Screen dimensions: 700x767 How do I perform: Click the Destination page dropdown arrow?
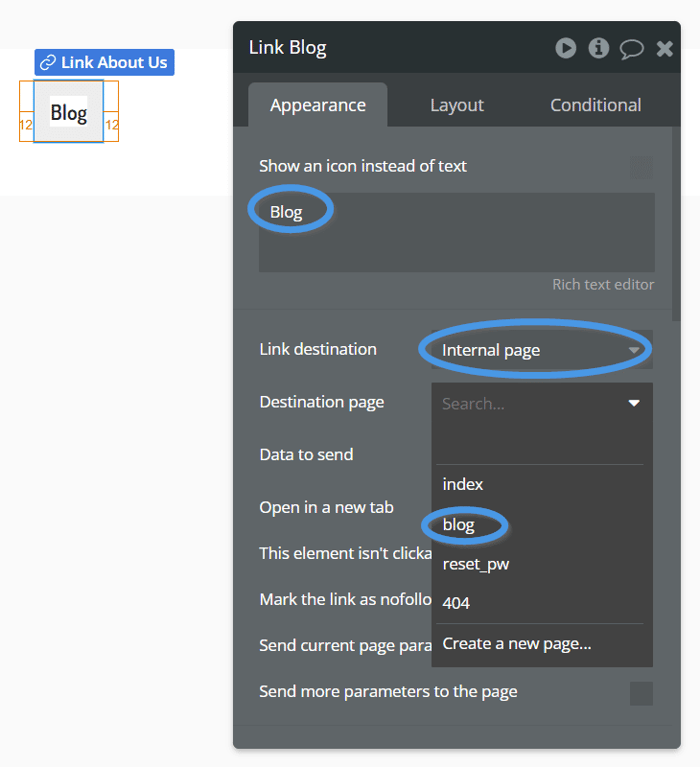[634, 403]
